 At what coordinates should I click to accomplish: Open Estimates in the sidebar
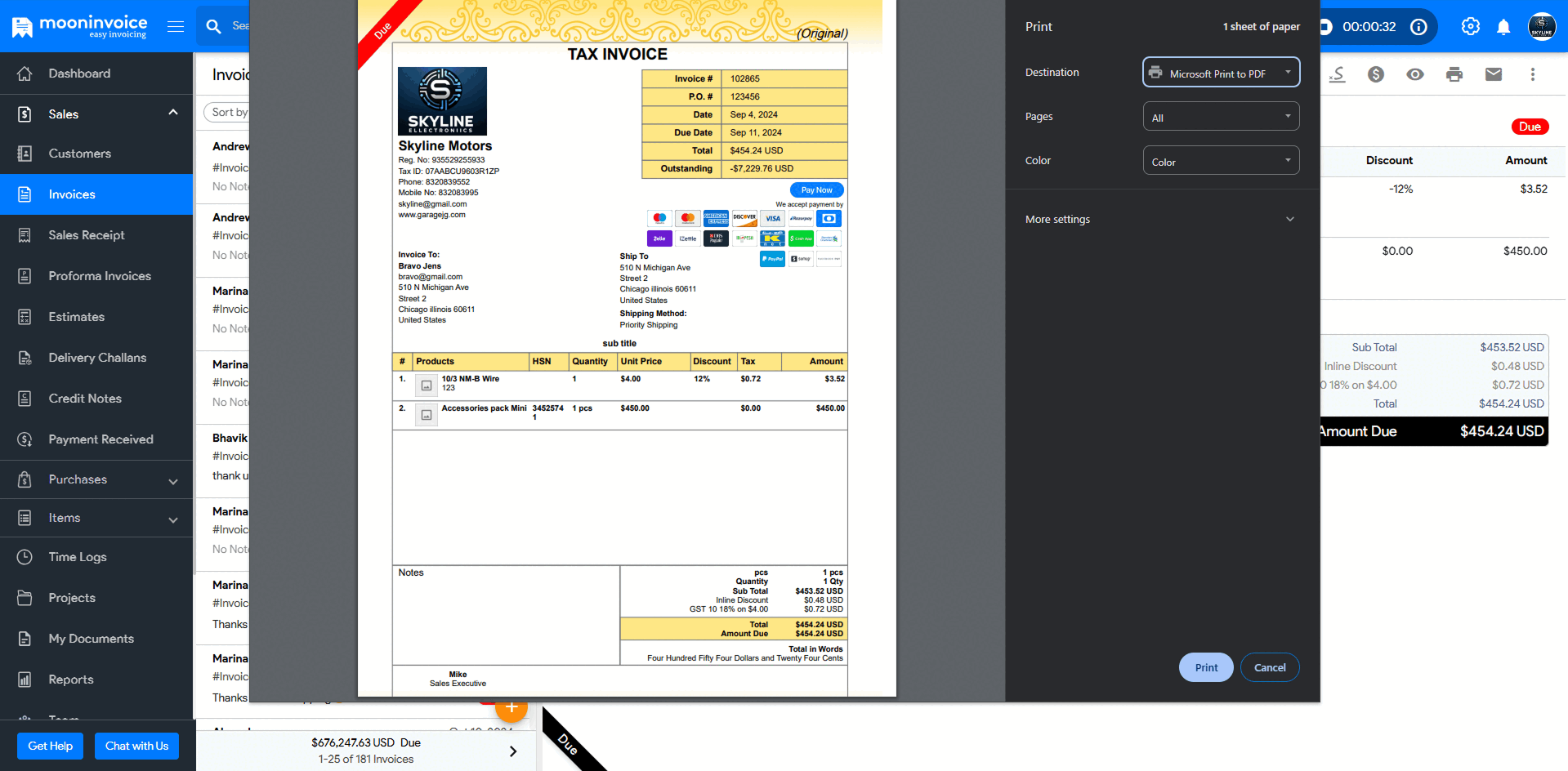click(x=96, y=317)
